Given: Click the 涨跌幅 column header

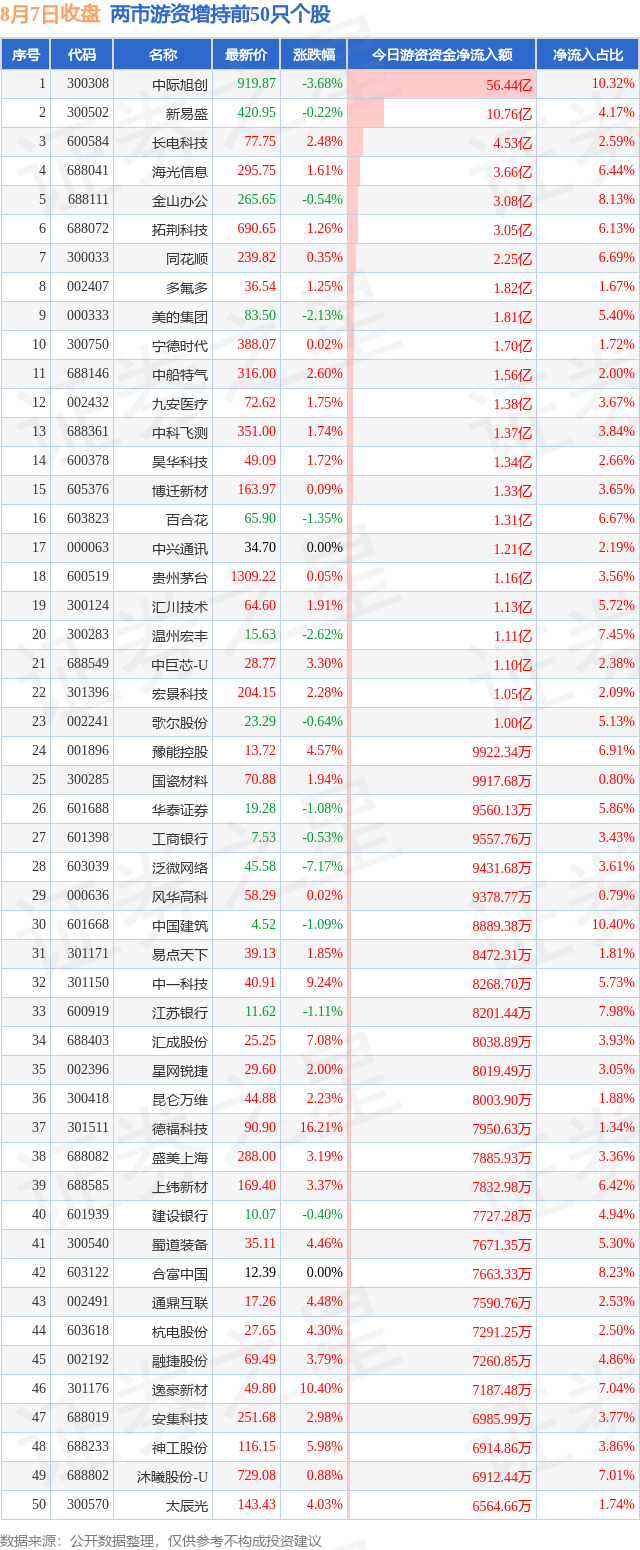Looking at the screenshot, I should pos(313,55).
